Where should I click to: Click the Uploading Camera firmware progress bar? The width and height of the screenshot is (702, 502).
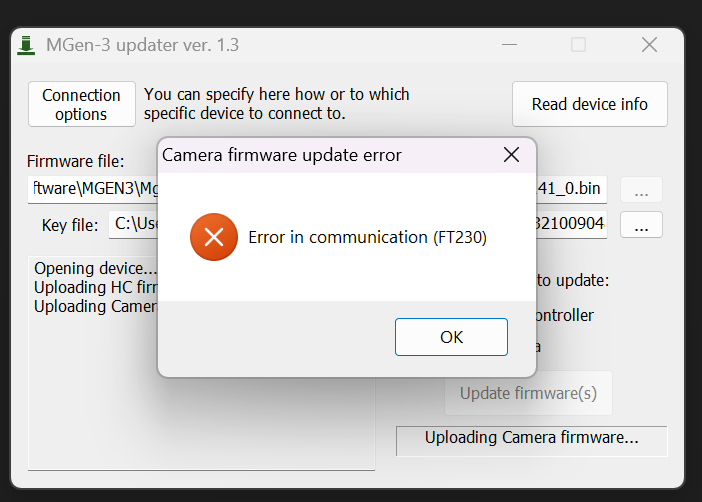[531, 441]
